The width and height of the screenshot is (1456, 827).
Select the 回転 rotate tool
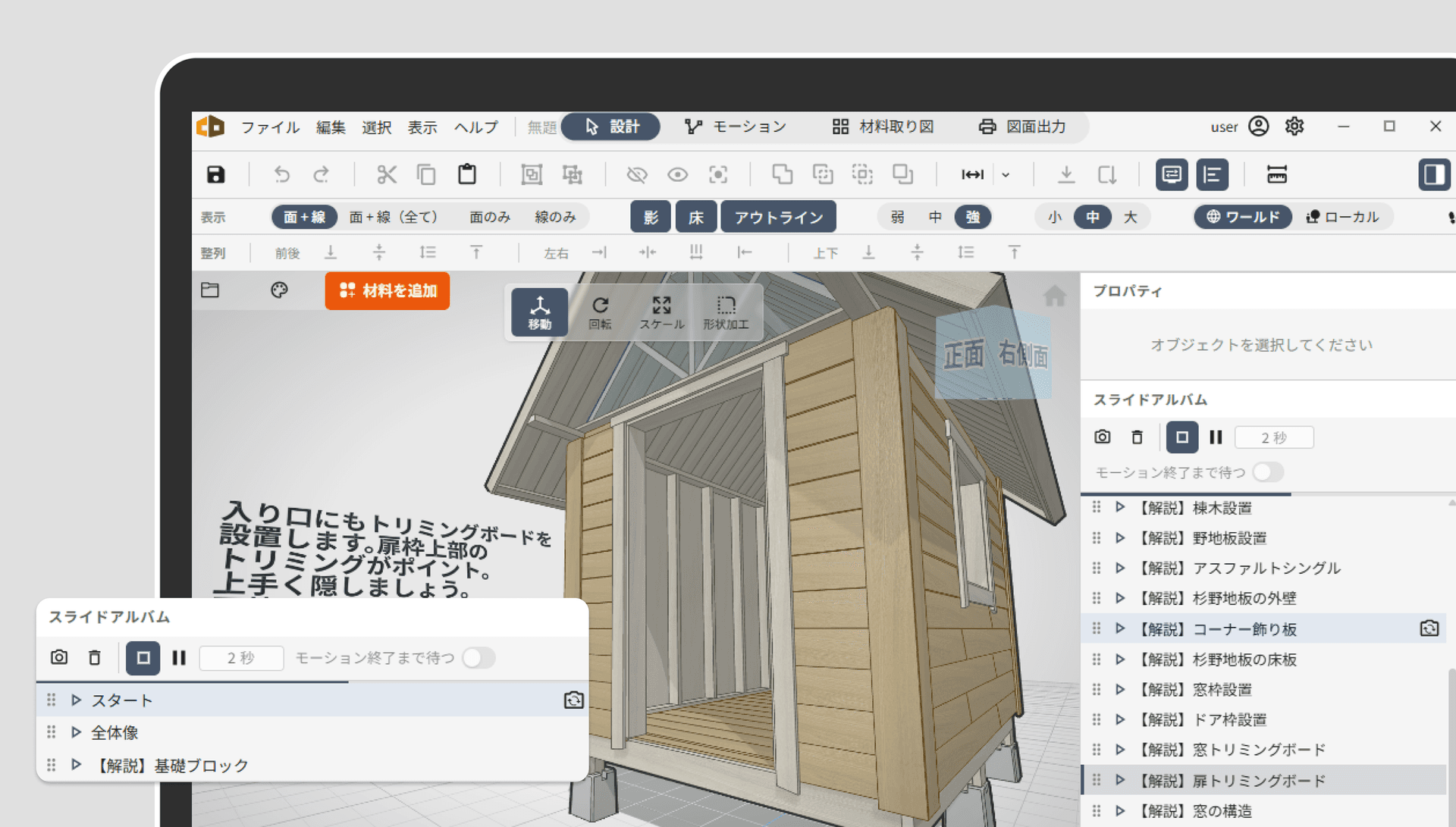[x=600, y=312]
